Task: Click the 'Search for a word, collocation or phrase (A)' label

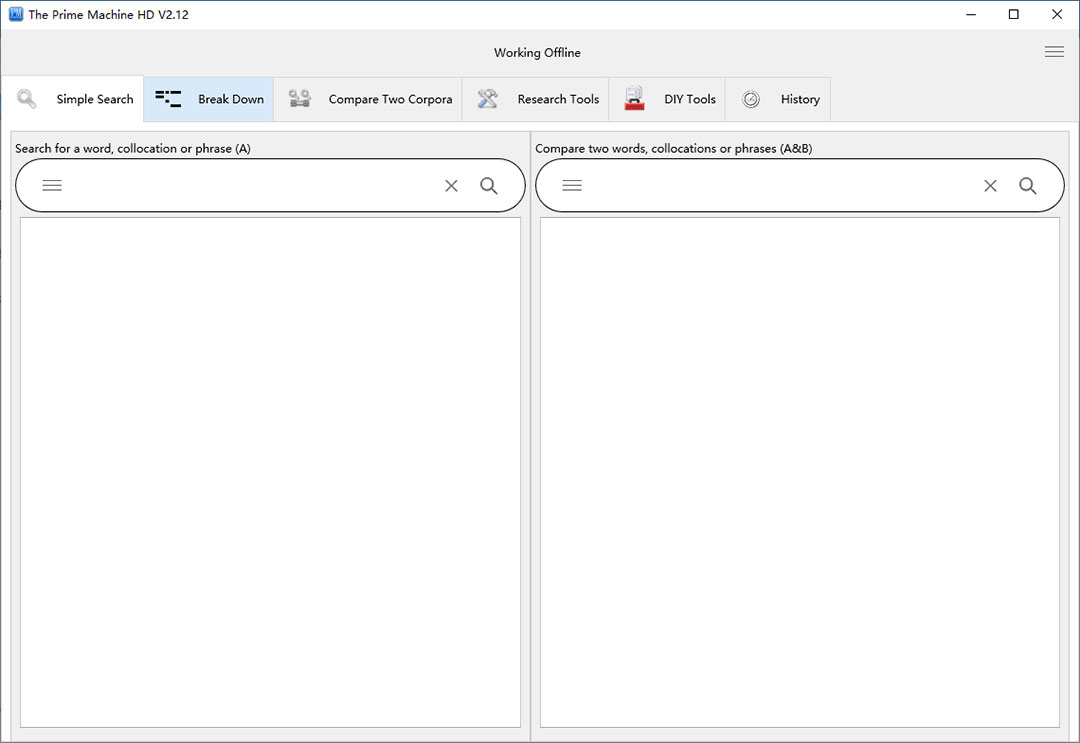Action: tap(133, 148)
